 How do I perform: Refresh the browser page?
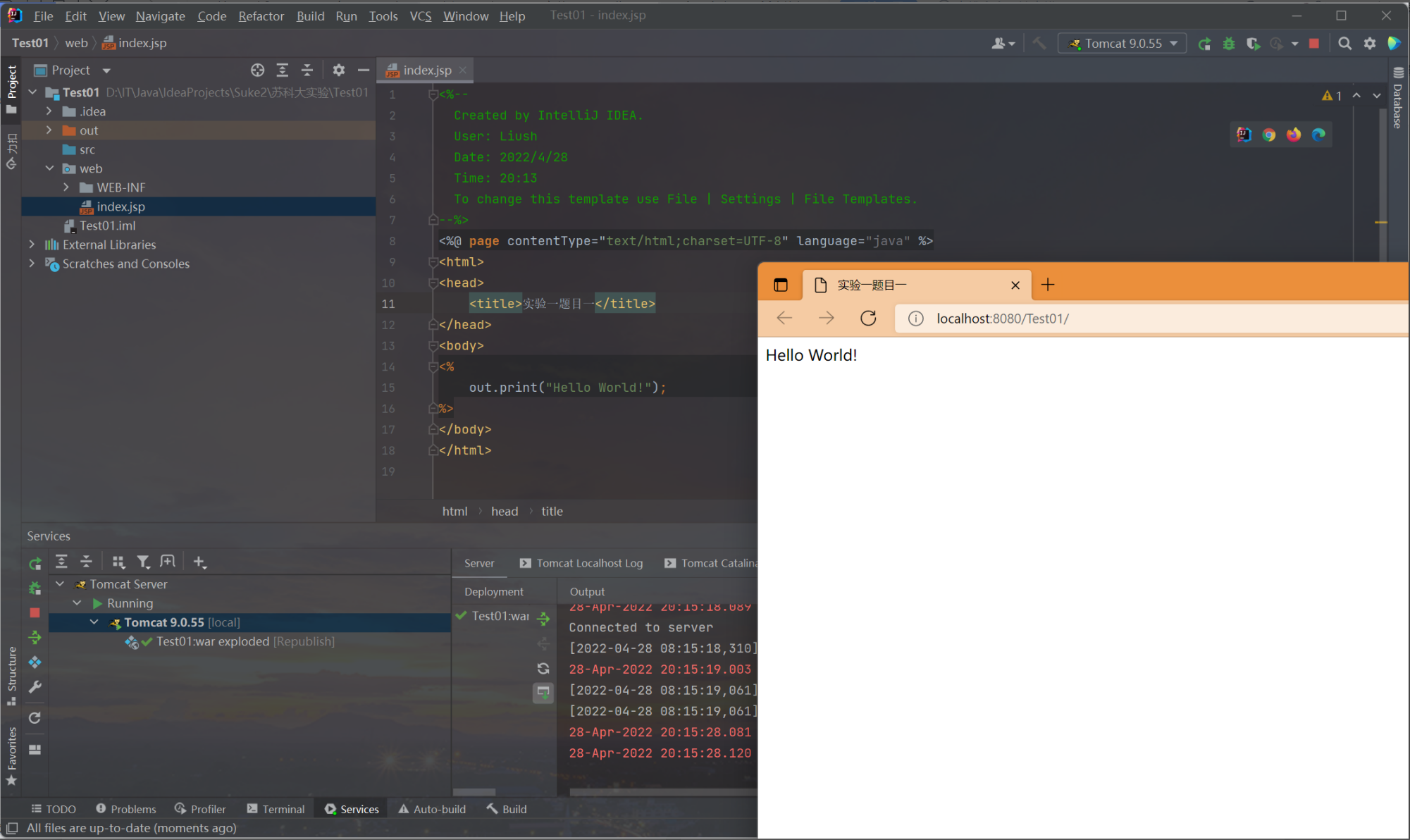pos(868,318)
